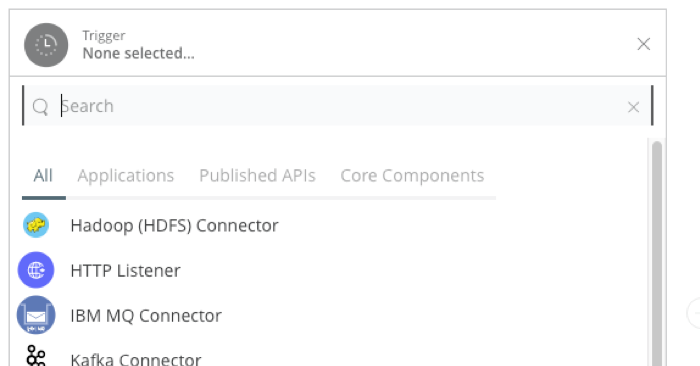700x366 pixels.
Task: Pick IBM MQ Connector from list
Action: tap(146, 316)
